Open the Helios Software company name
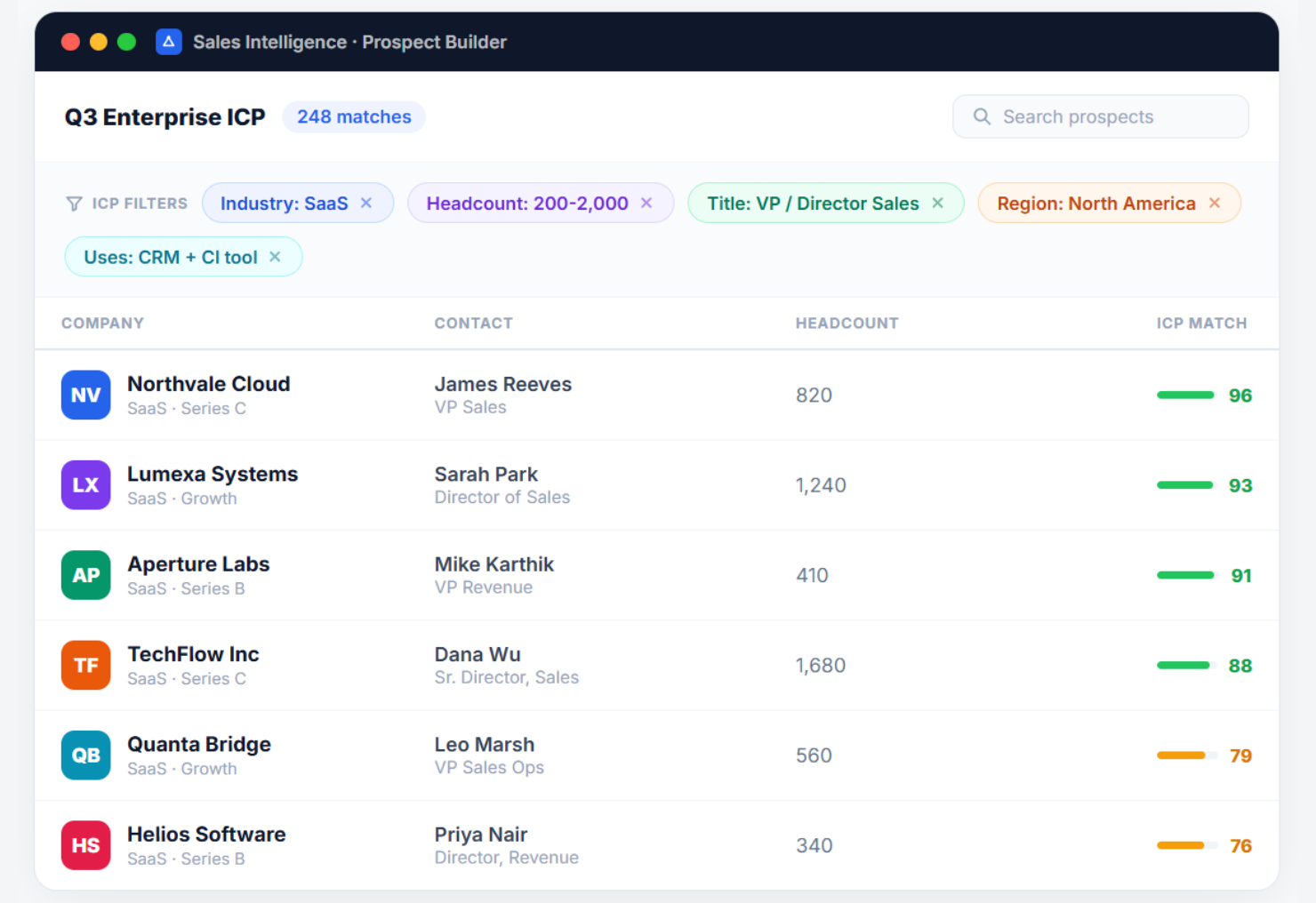Viewport: 1316px width, 903px height. 206,835
